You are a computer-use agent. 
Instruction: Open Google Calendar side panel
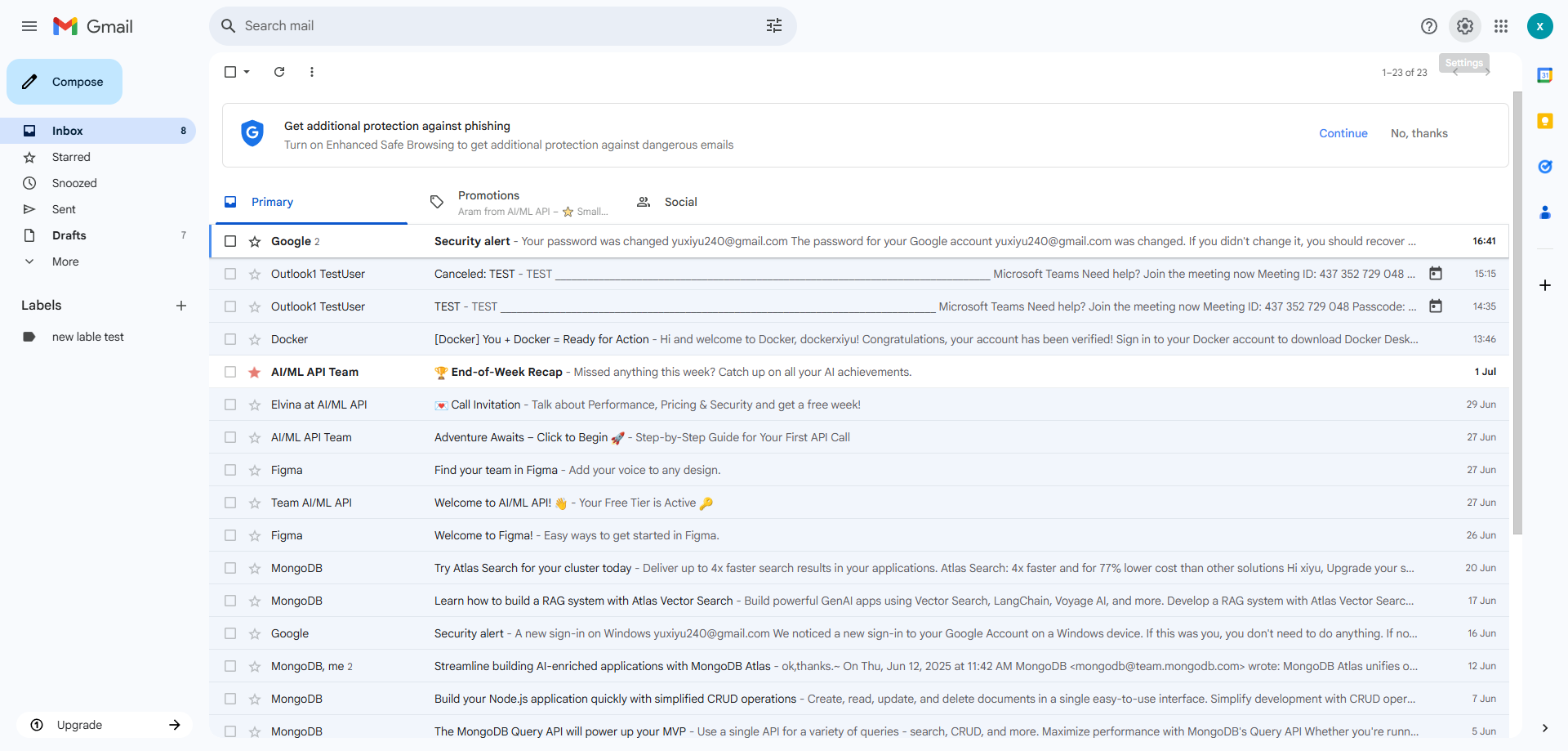[1545, 75]
